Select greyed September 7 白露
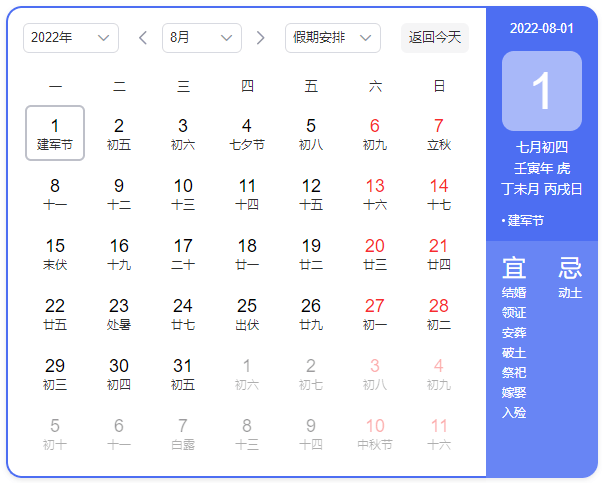 coord(183,433)
